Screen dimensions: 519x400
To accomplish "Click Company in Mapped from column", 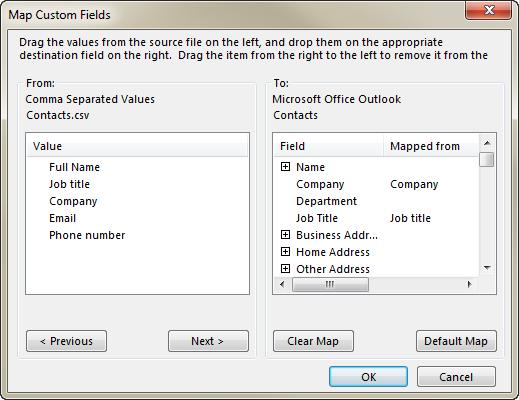I will tap(414, 184).
